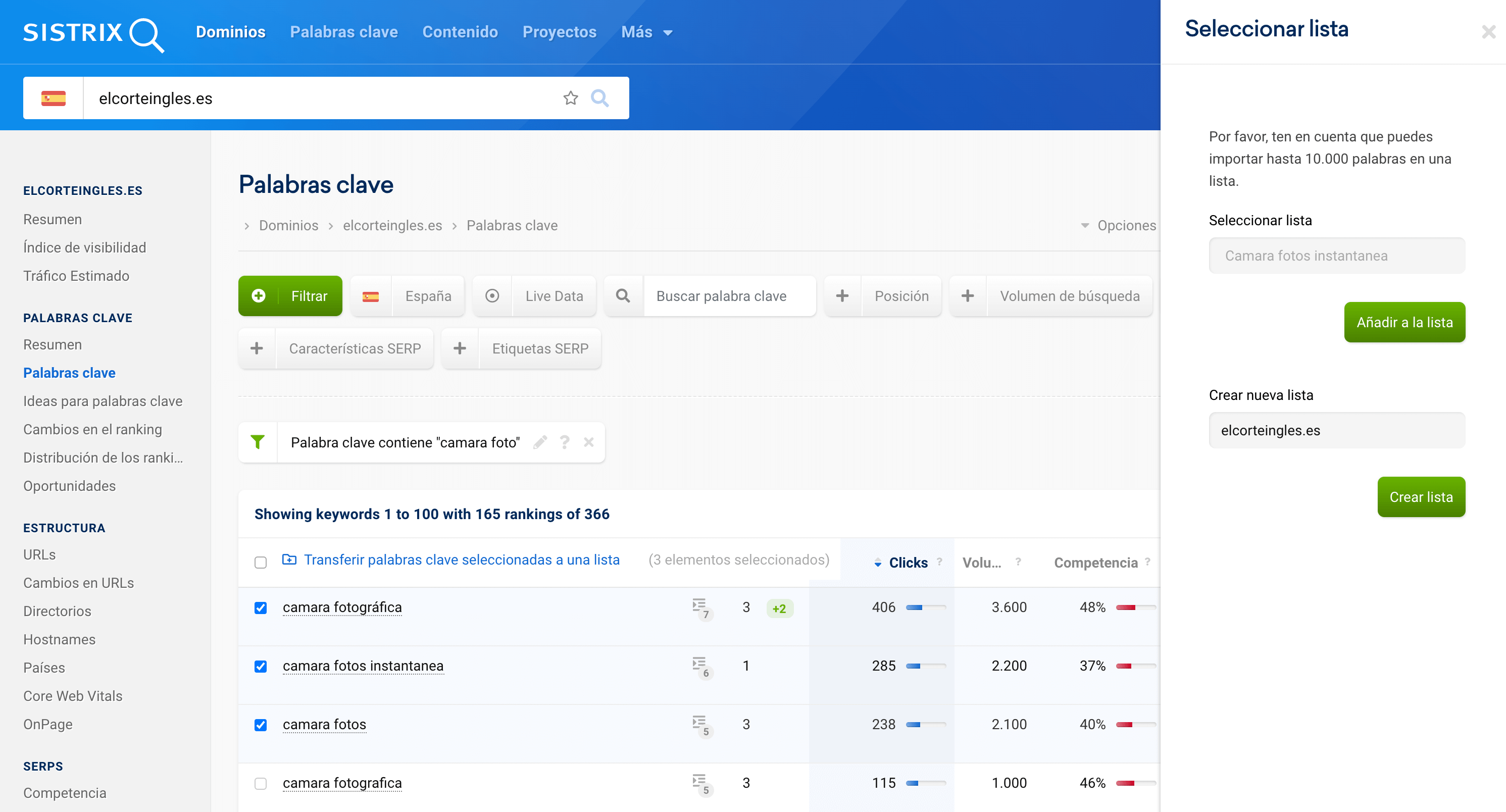Open Ideas para palabras clave in sidebar

103,401
